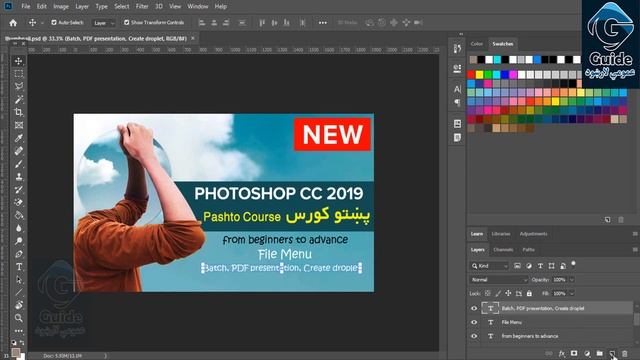Open the Layers panel flyout menu
The height and width of the screenshot is (360, 640).
click(x=635, y=249)
